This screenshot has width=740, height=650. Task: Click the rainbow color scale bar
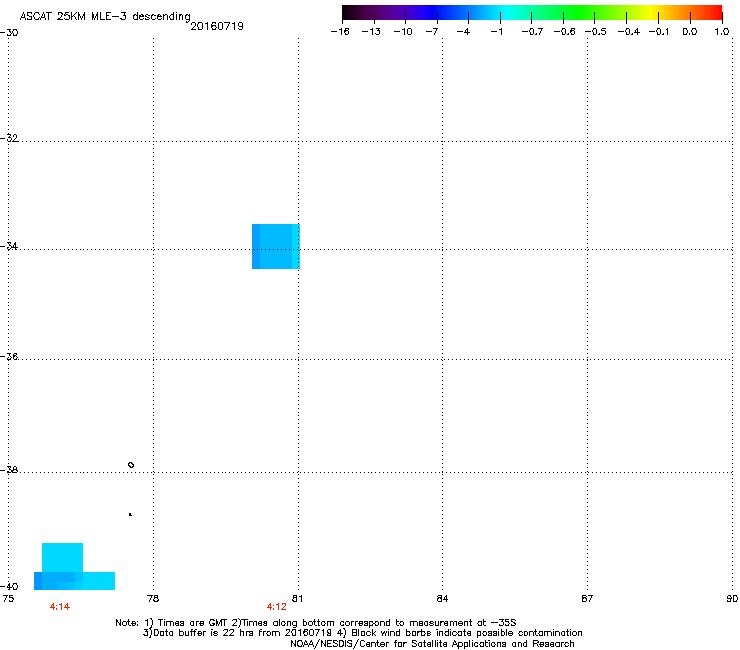(x=532, y=13)
